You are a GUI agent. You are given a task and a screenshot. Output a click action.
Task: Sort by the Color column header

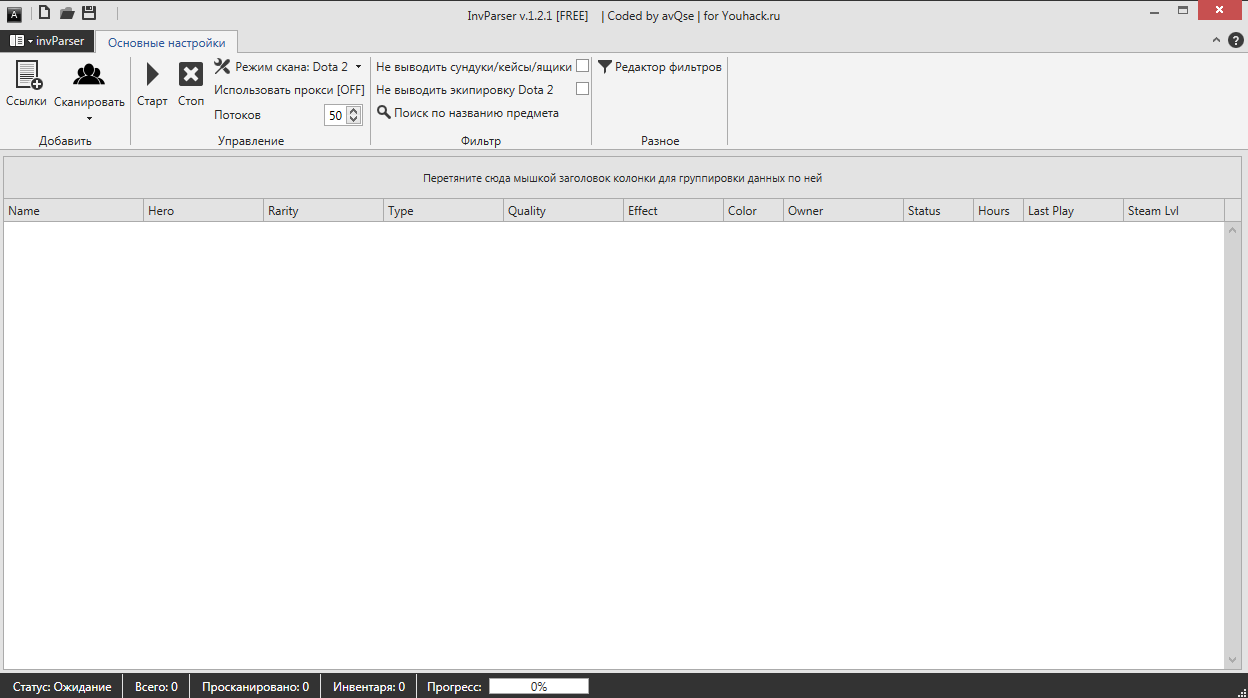click(754, 211)
